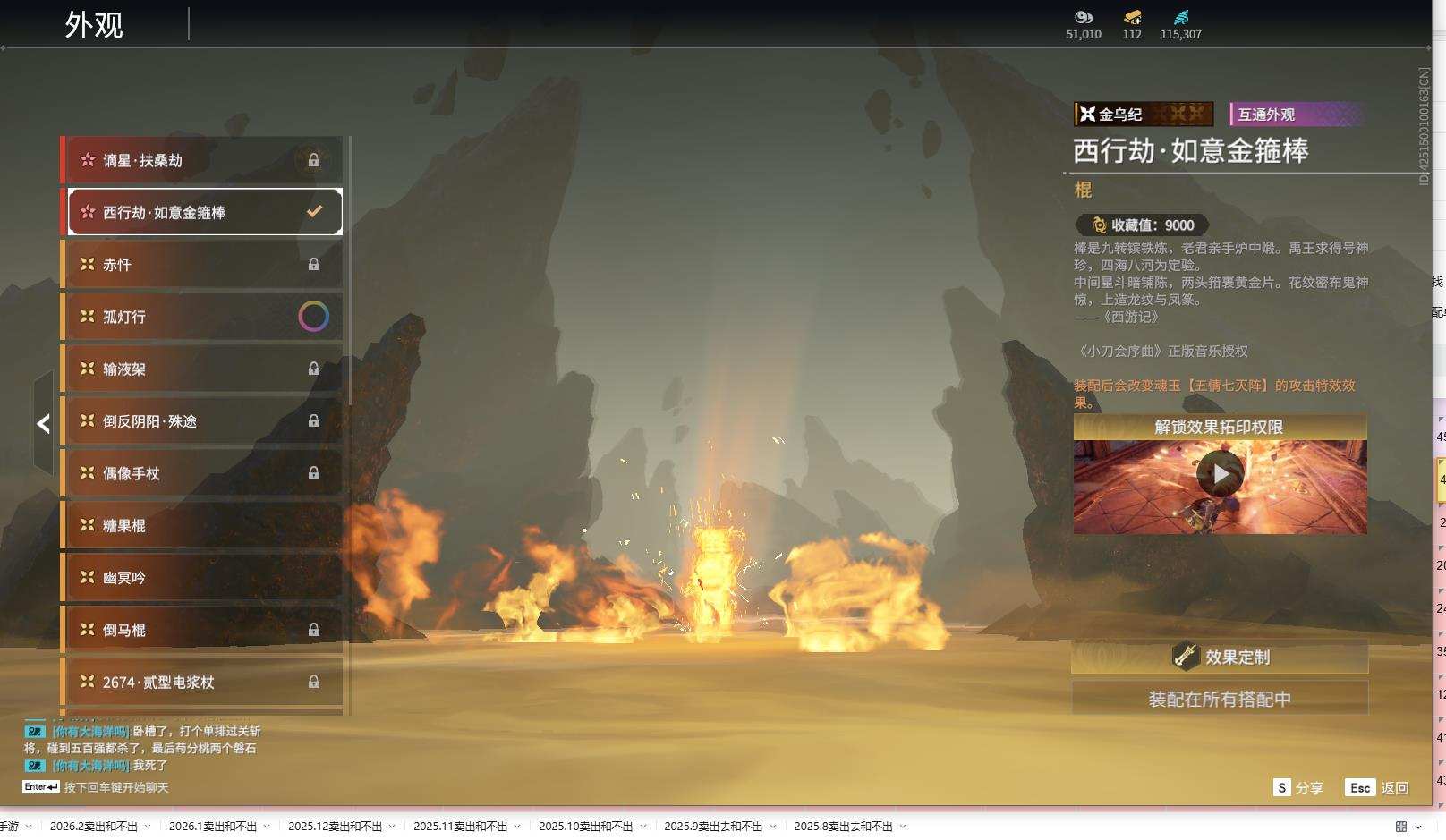Open dropdown arrow on 2026.2卖出和不出 tab

coord(148,827)
